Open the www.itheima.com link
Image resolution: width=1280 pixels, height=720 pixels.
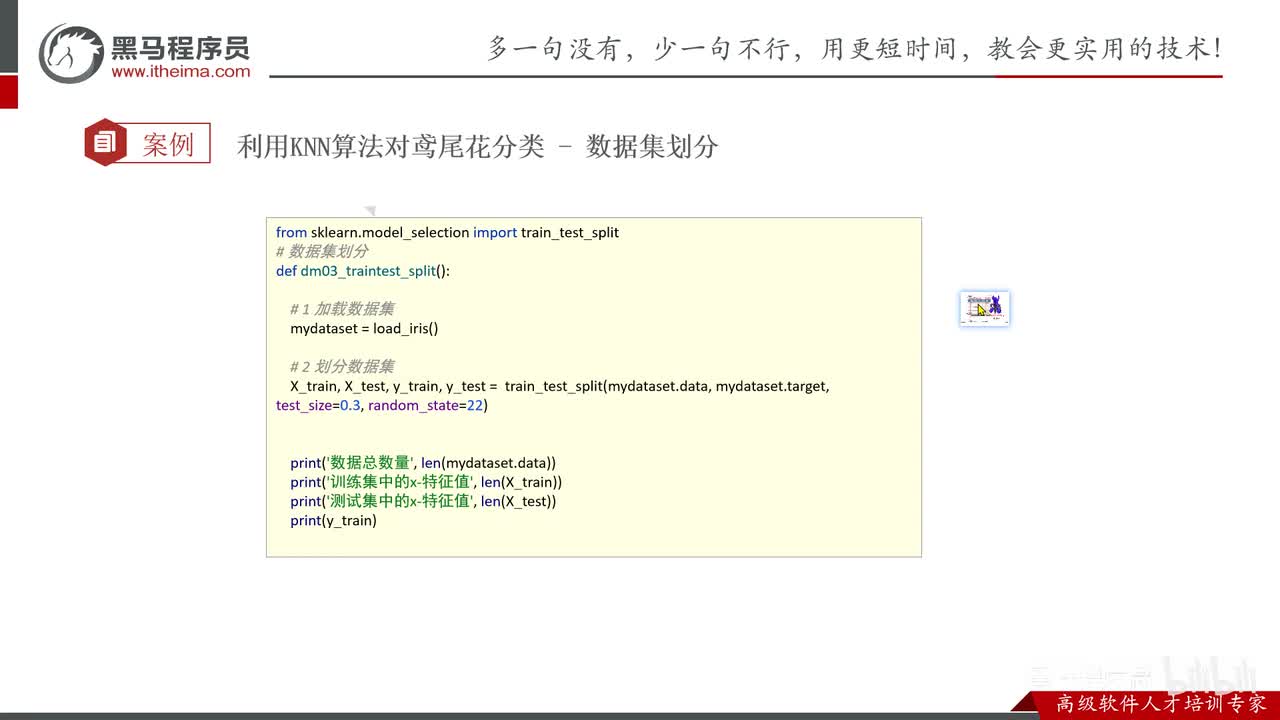point(181,71)
